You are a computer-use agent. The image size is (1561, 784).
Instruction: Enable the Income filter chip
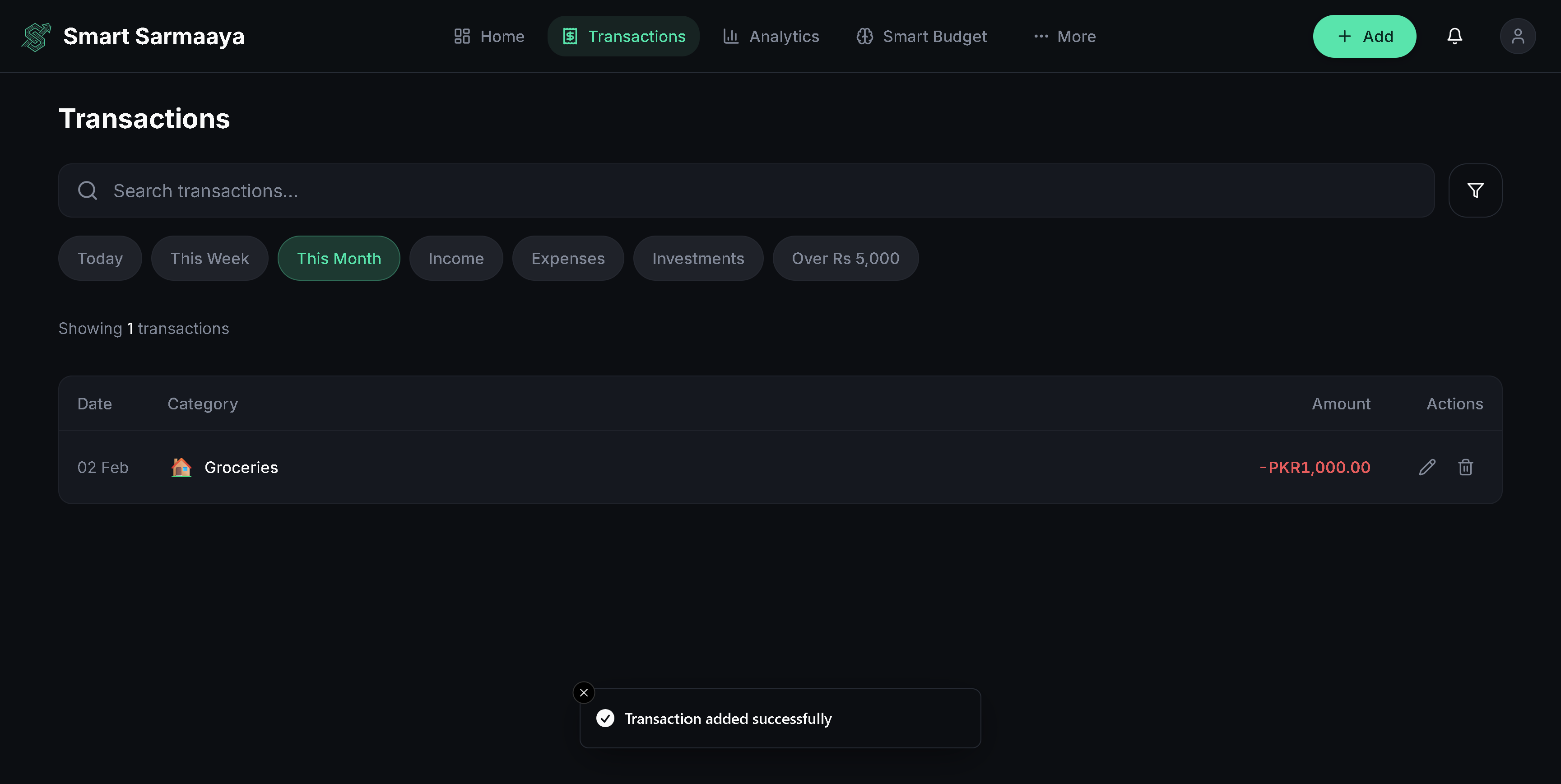pos(455,258)
